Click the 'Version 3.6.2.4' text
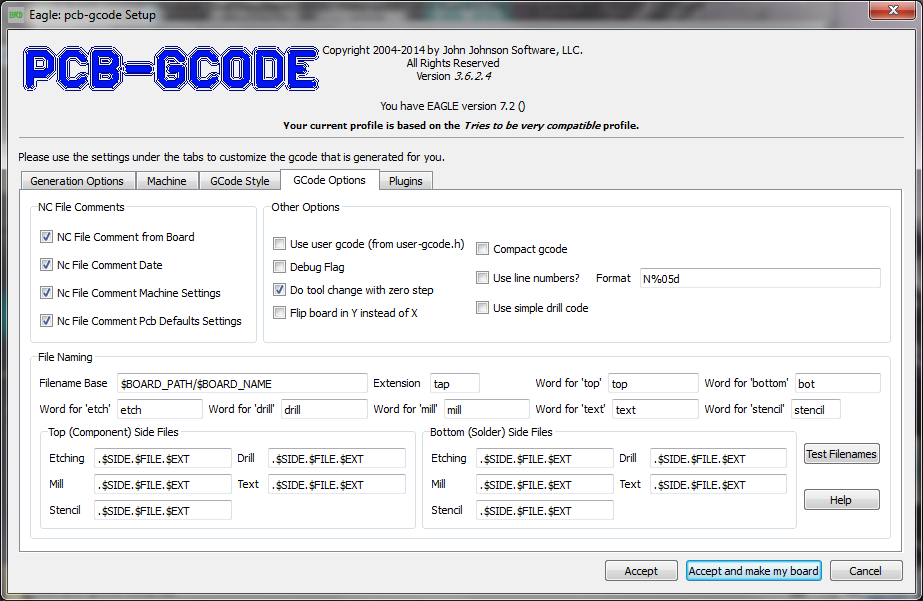This screenshot has height=601, width=923. pos(453,77)
